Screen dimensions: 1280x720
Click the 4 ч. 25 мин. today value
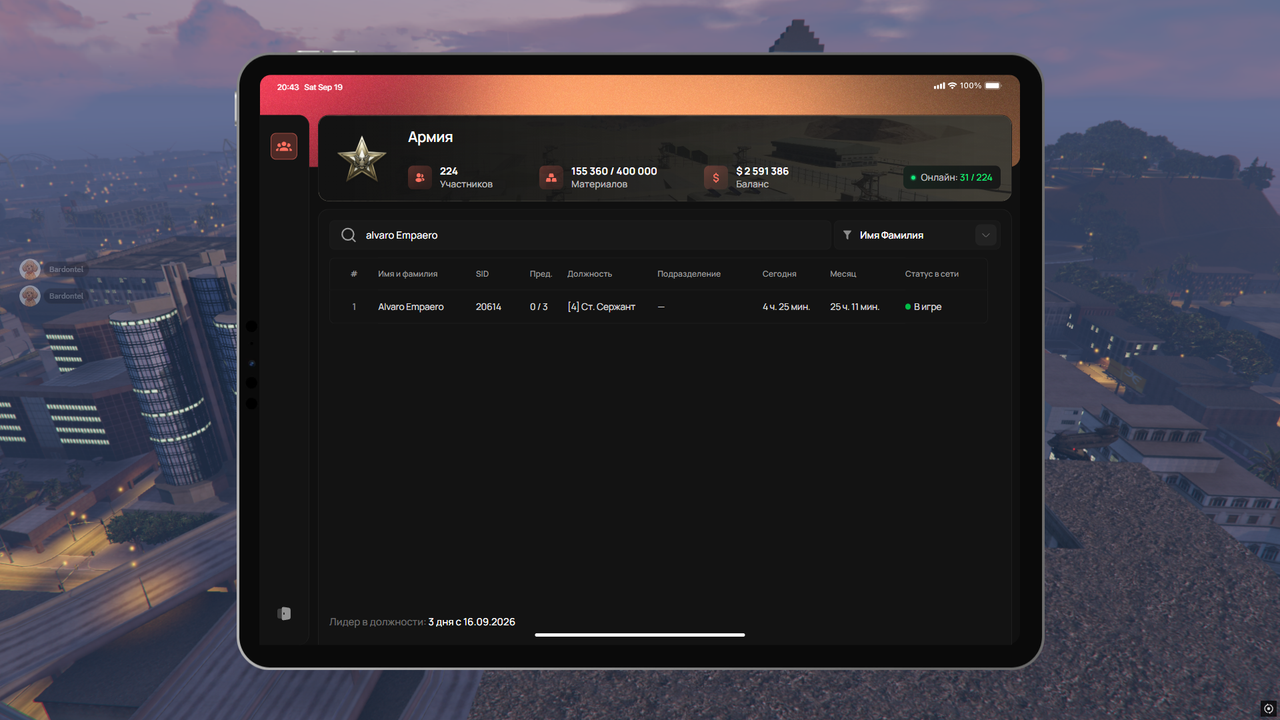click(787, 307)
